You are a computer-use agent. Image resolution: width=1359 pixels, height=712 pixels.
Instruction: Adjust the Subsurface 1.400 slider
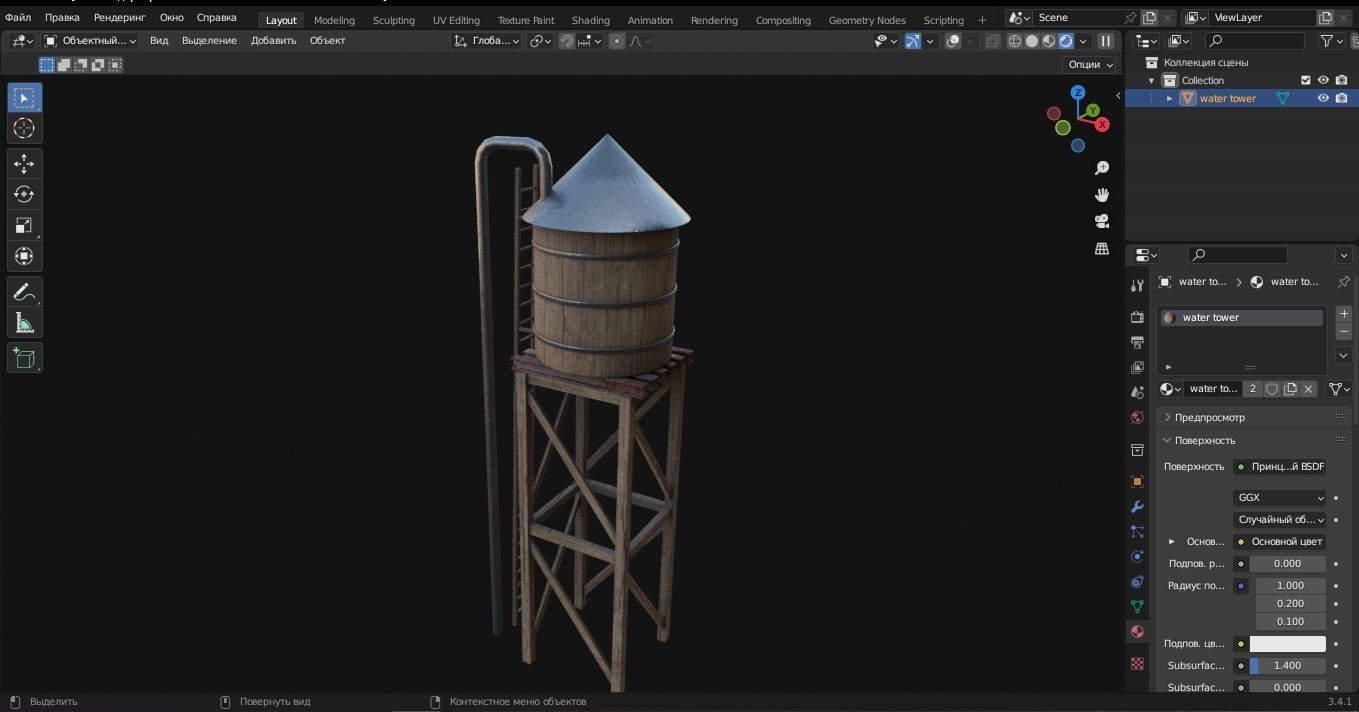(1288, 666)
